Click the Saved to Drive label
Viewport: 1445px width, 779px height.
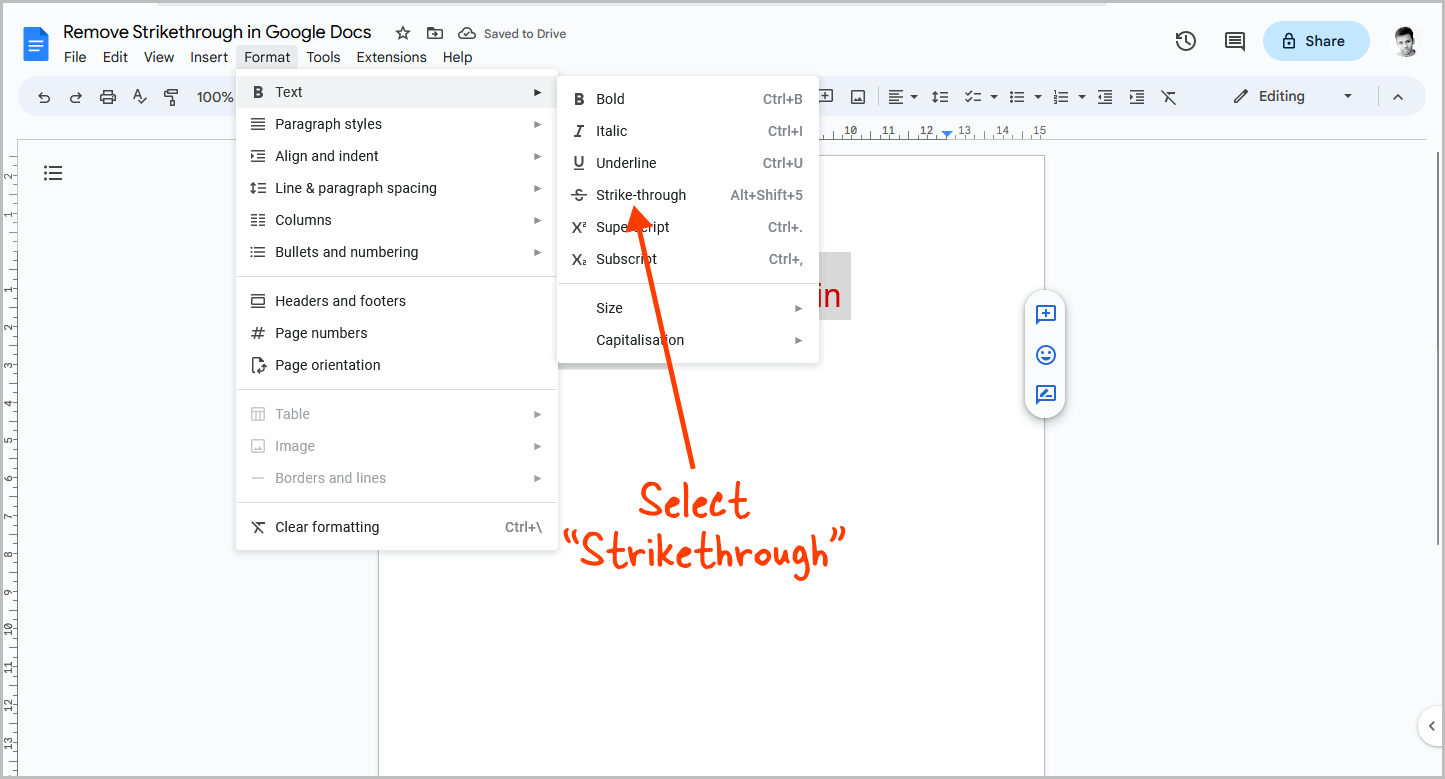click(x=512, y=33)
